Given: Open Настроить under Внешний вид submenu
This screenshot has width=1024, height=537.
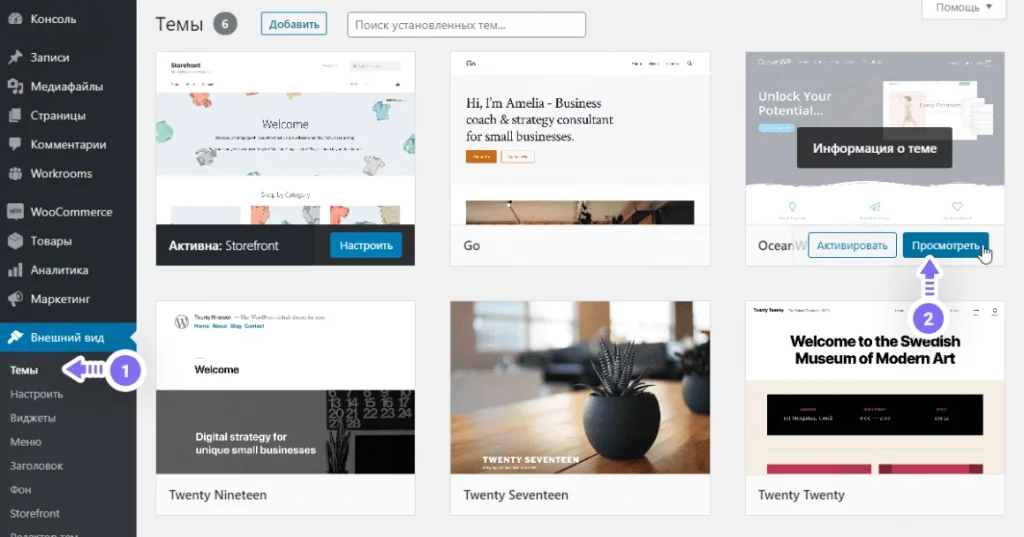Looking at the screenshot, I should pos(37,394).
